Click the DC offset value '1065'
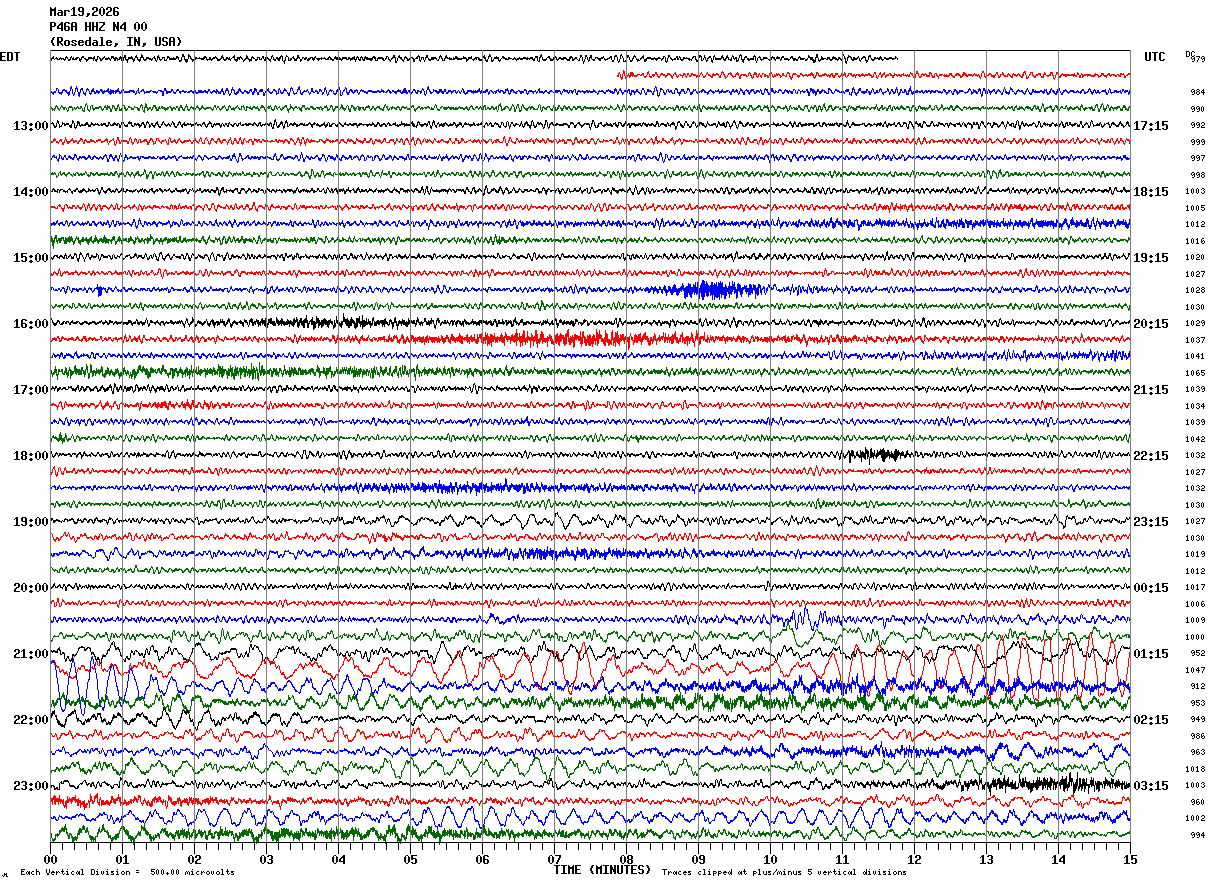The height and width of the screenshot is (886, 1210). tap(1195, 373)
